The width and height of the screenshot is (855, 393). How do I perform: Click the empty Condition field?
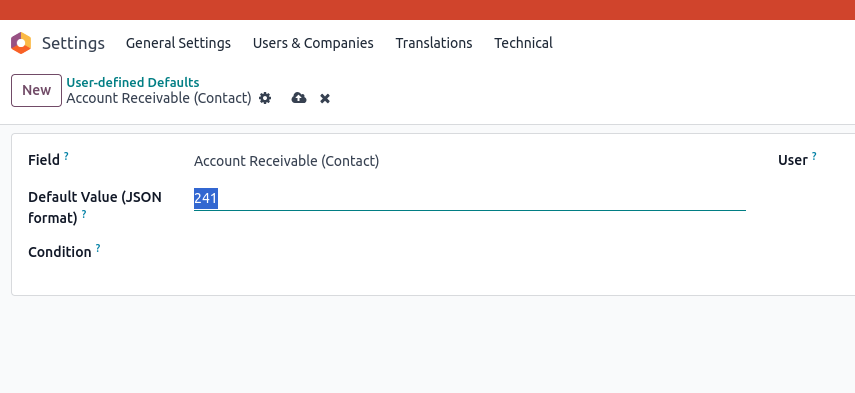(469, 252)
